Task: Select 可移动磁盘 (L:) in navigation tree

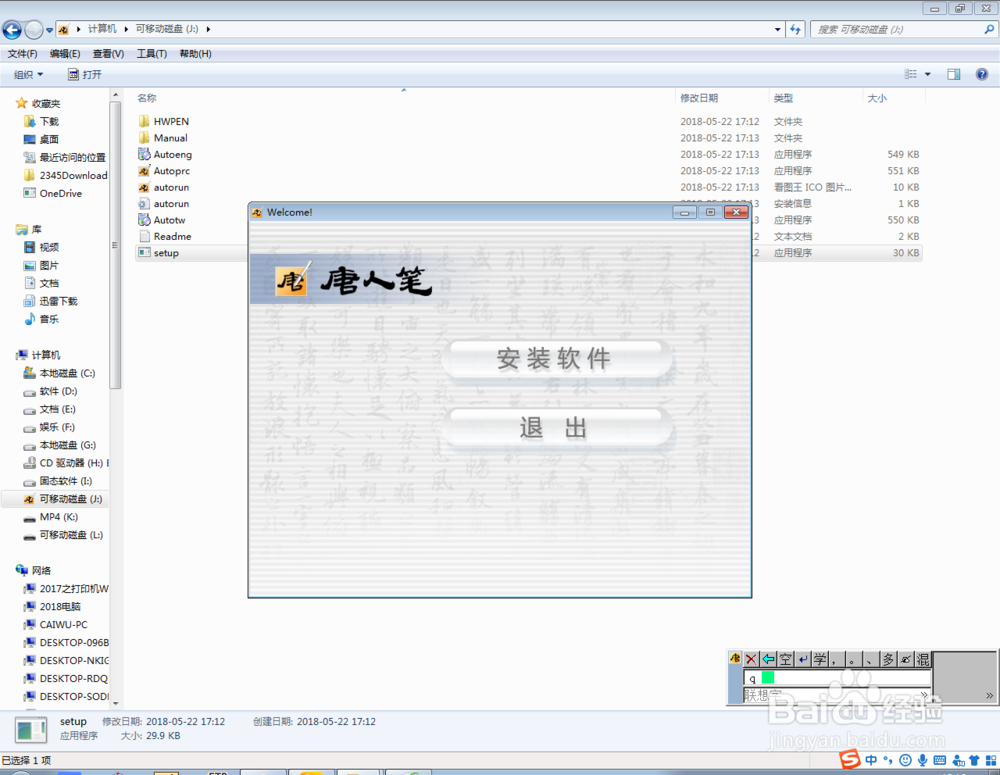Action: pyautogui.click(x=63, y=535)
